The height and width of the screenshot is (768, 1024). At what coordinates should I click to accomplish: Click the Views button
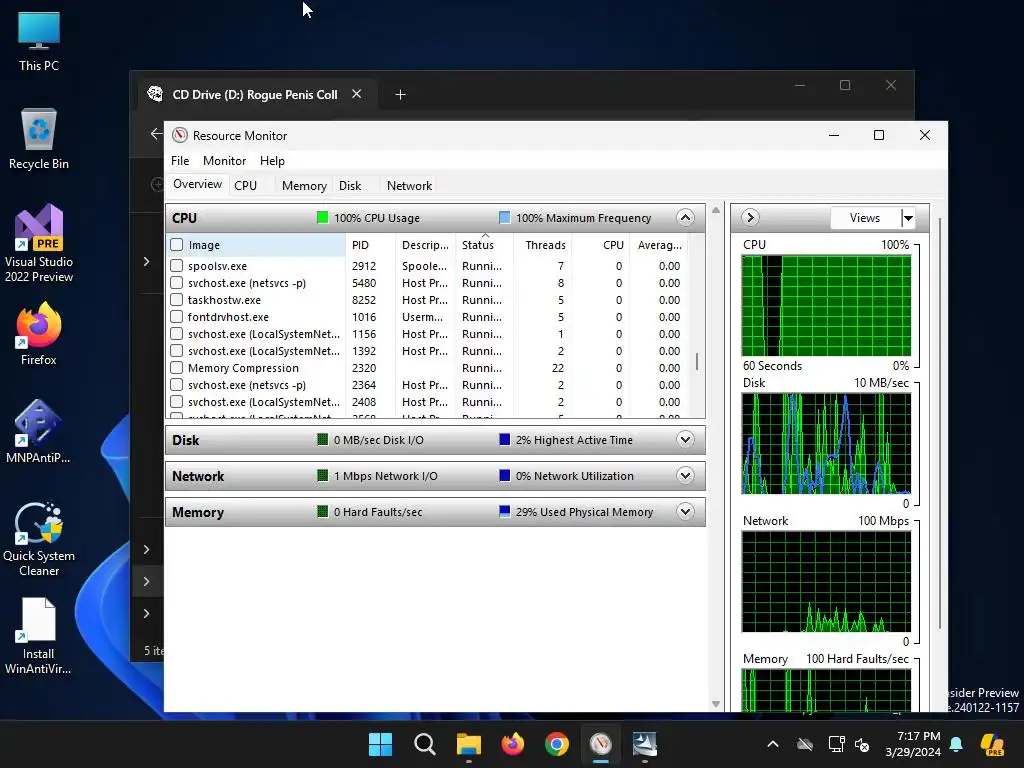pos(865,218)
